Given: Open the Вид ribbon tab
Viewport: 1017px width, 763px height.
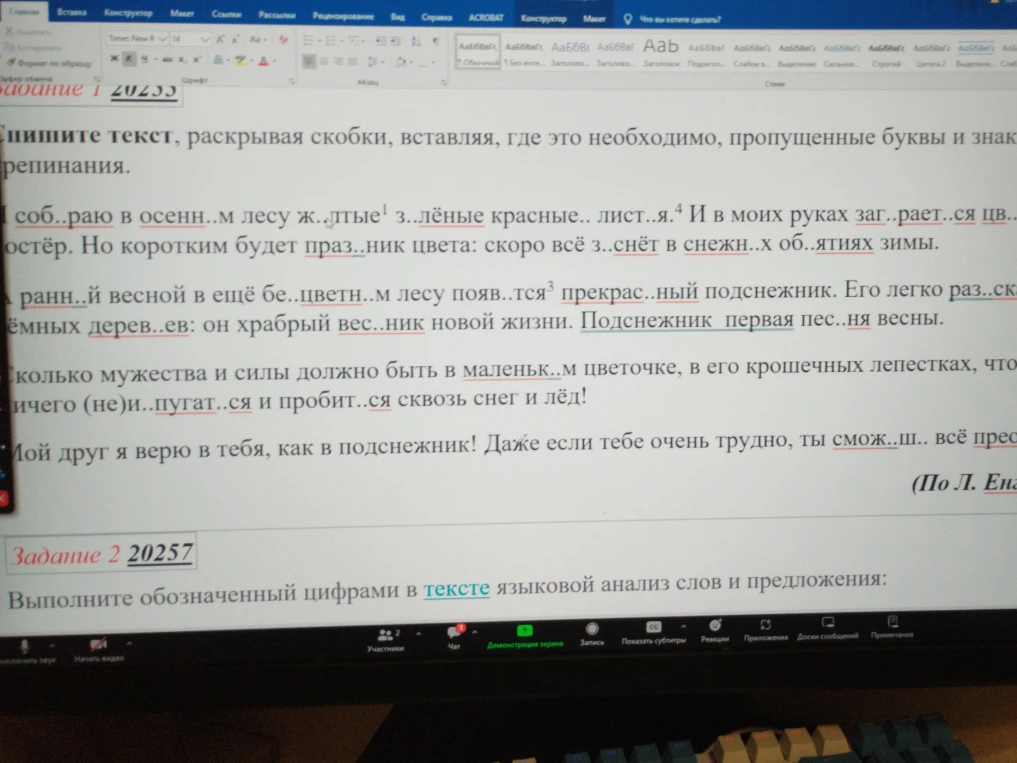Looking at the screenshot, I should tap(398, 17).
